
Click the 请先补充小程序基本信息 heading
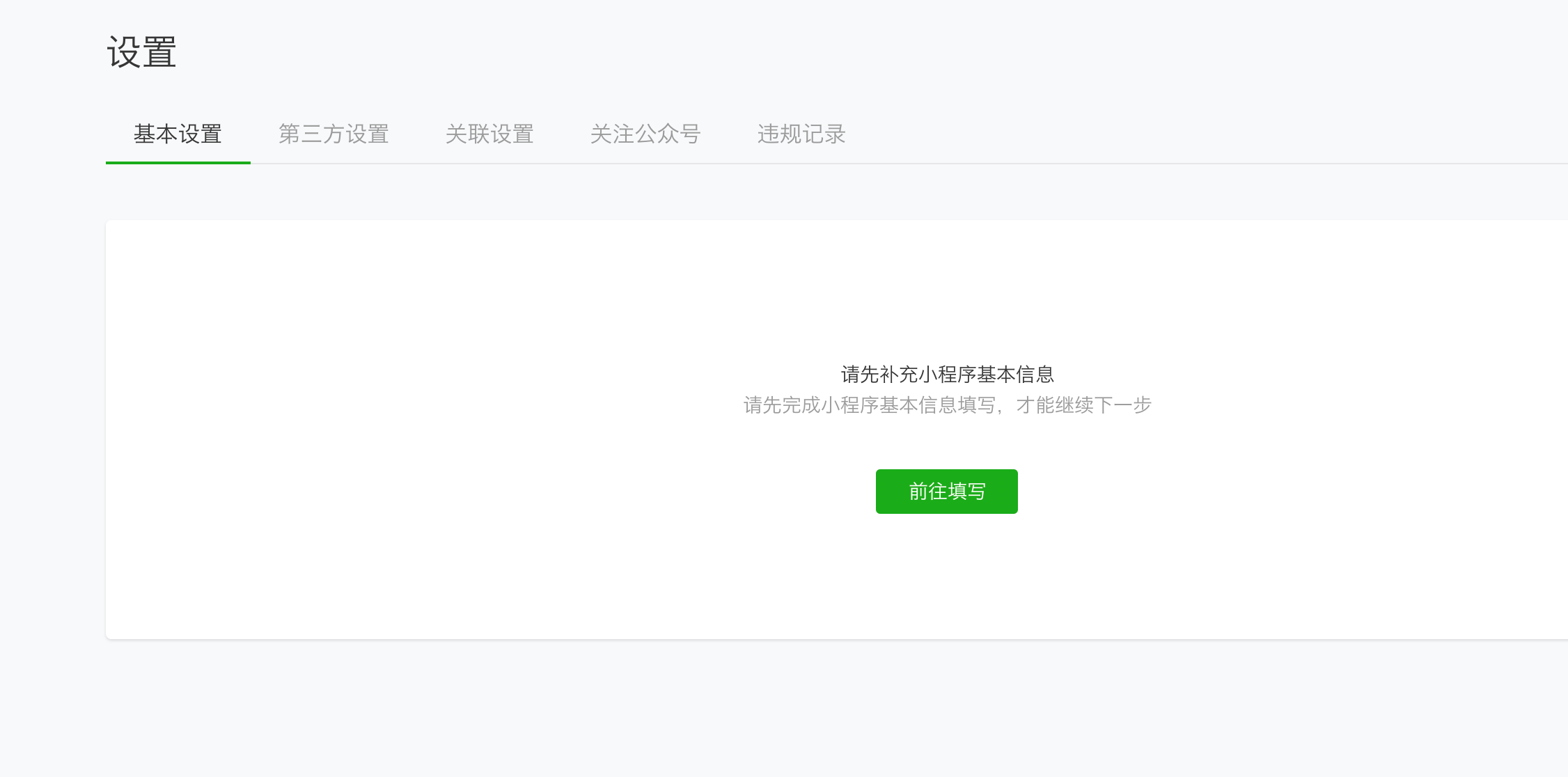point(947,375)
